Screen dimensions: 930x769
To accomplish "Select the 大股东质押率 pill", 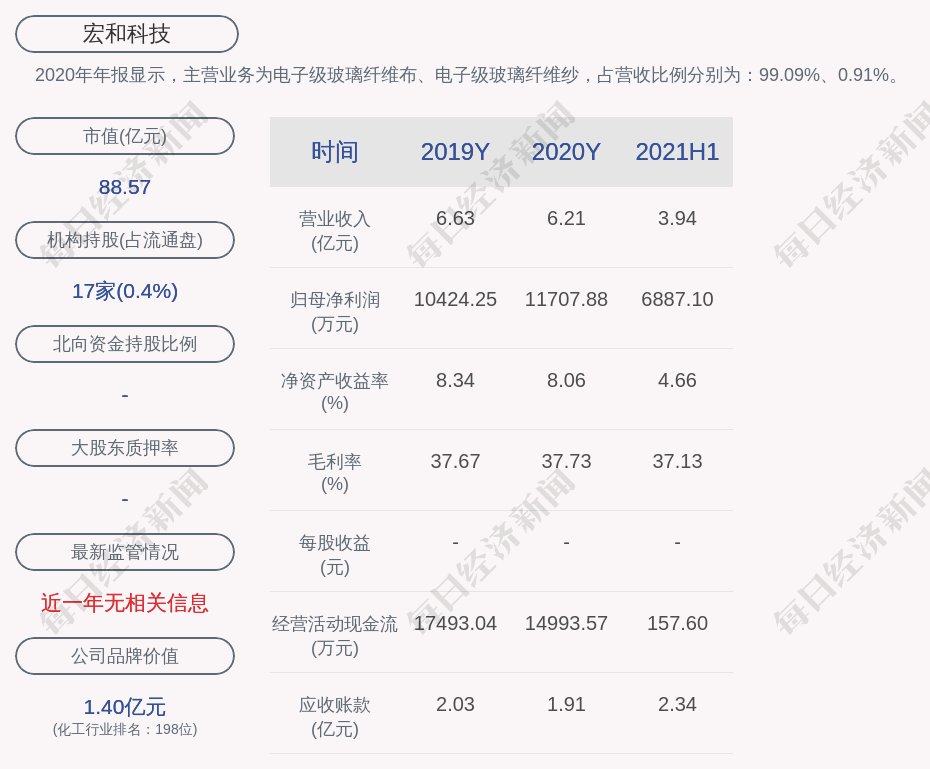I will [x=125, y=448].
